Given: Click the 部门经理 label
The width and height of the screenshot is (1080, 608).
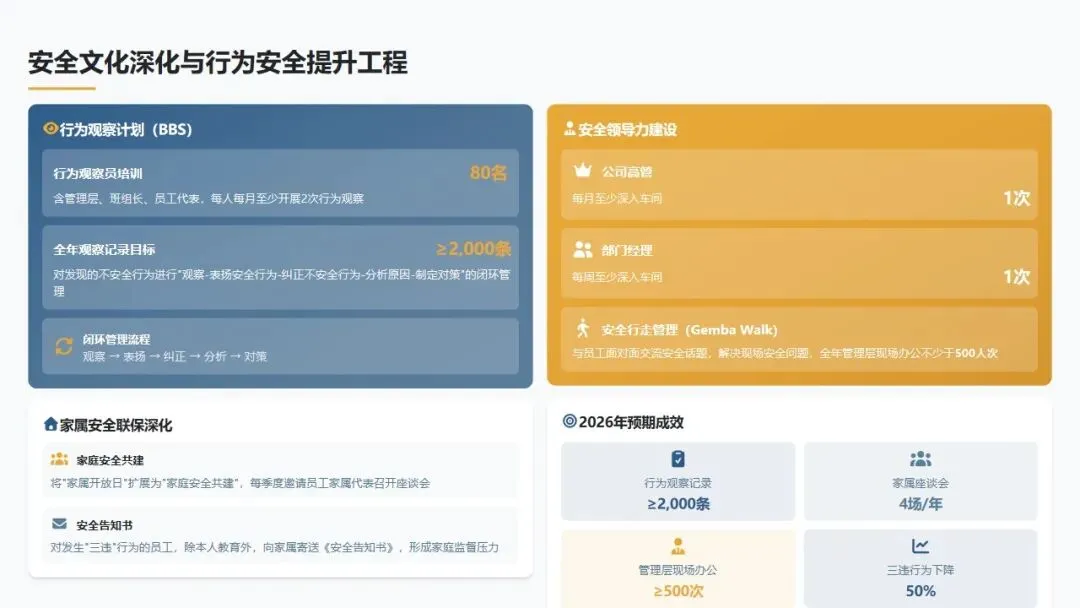Looking at the screenshot, I should pyautogui.click(x=627, y=251).
